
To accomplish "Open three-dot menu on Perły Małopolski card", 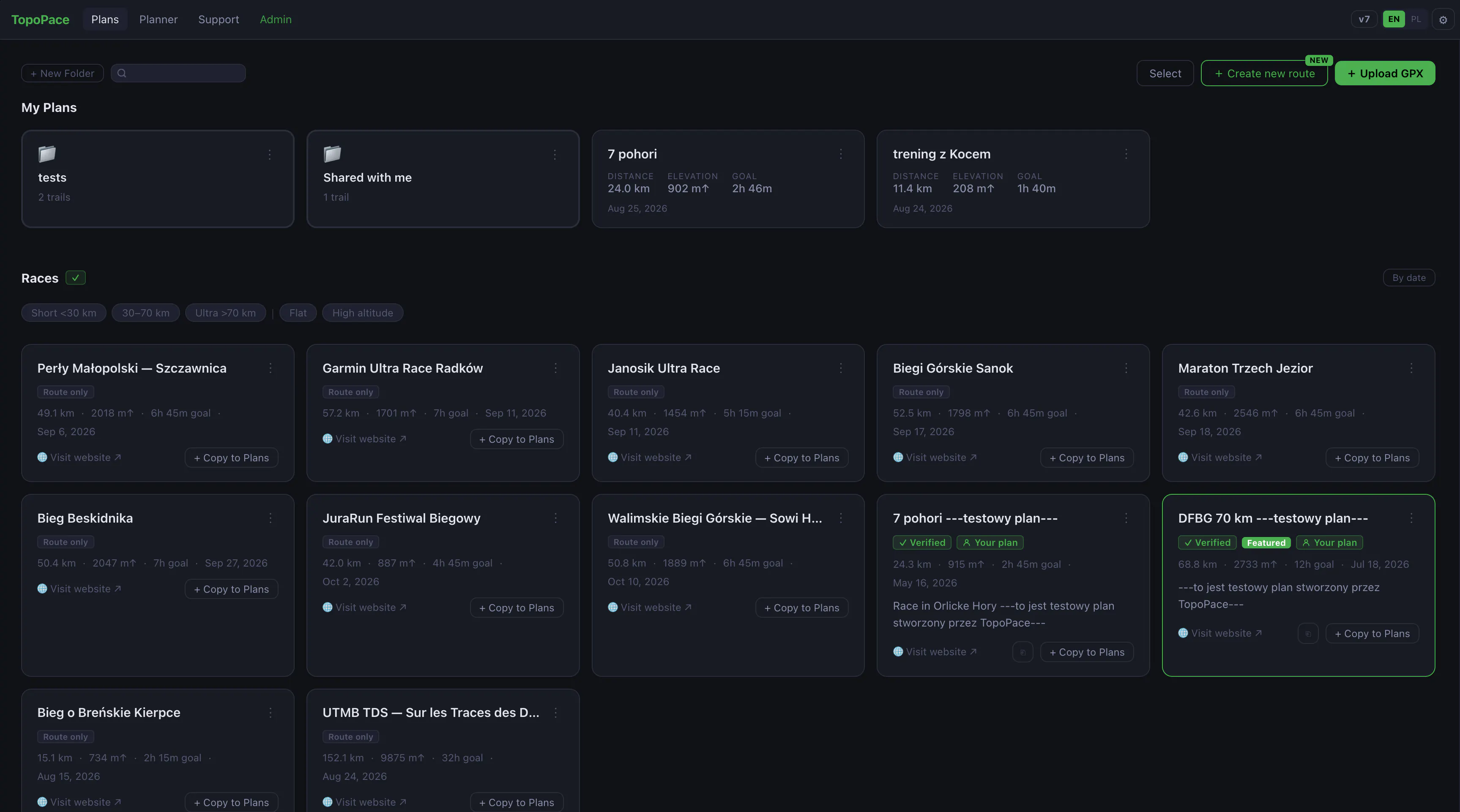I will click(271, 368).
